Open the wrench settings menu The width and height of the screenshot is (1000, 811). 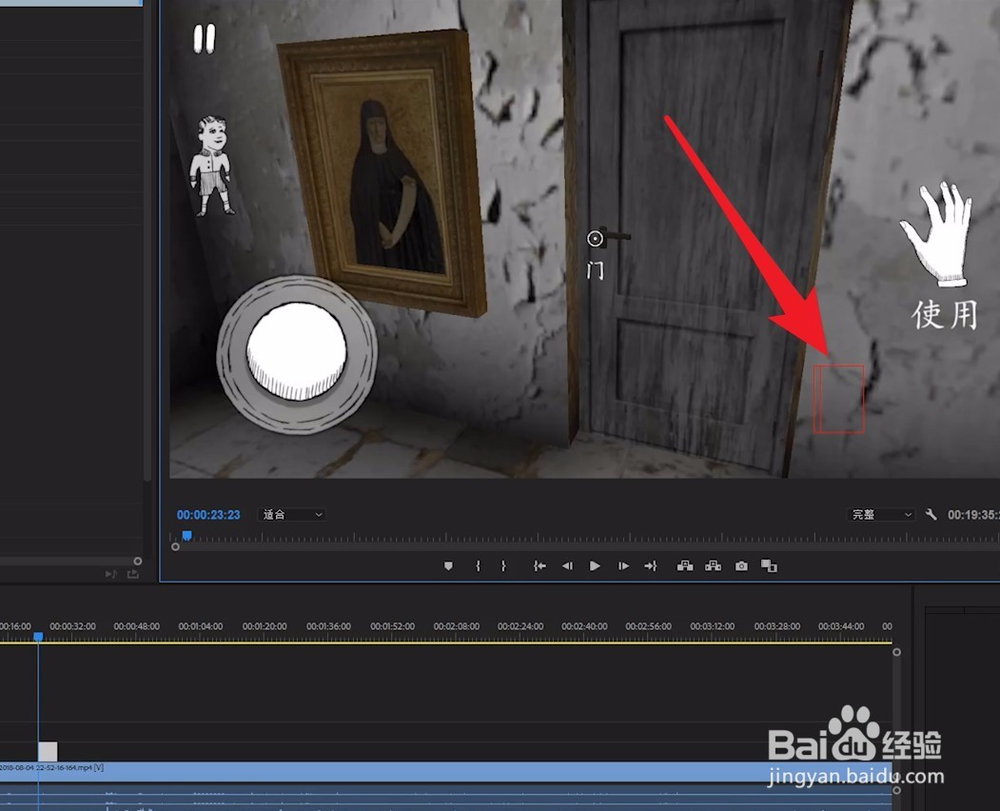click(931, 515)
